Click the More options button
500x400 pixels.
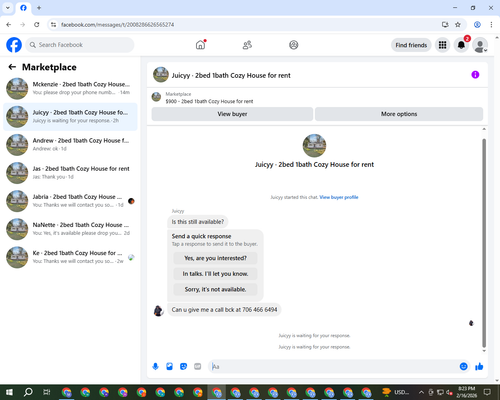pyautogui.click(x=399, y=114)
